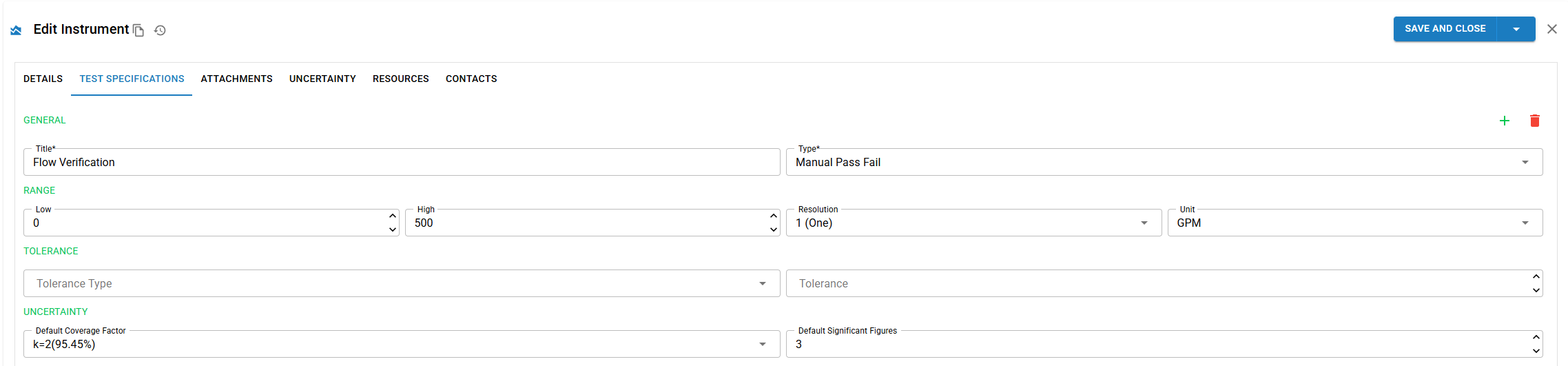Open the Uncertainty tab

point(322,79)
